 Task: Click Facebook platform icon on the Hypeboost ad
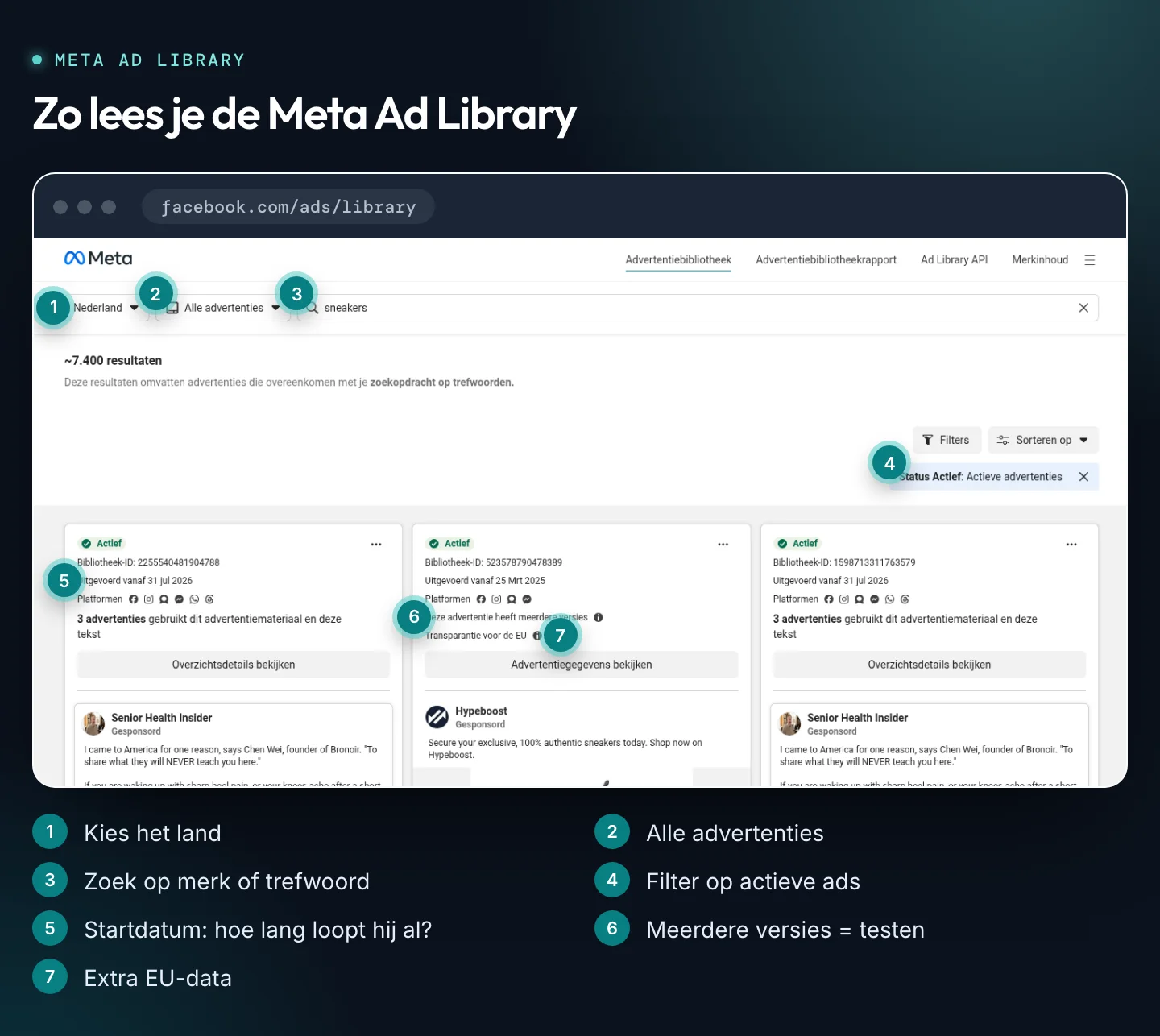click(482, 599)
